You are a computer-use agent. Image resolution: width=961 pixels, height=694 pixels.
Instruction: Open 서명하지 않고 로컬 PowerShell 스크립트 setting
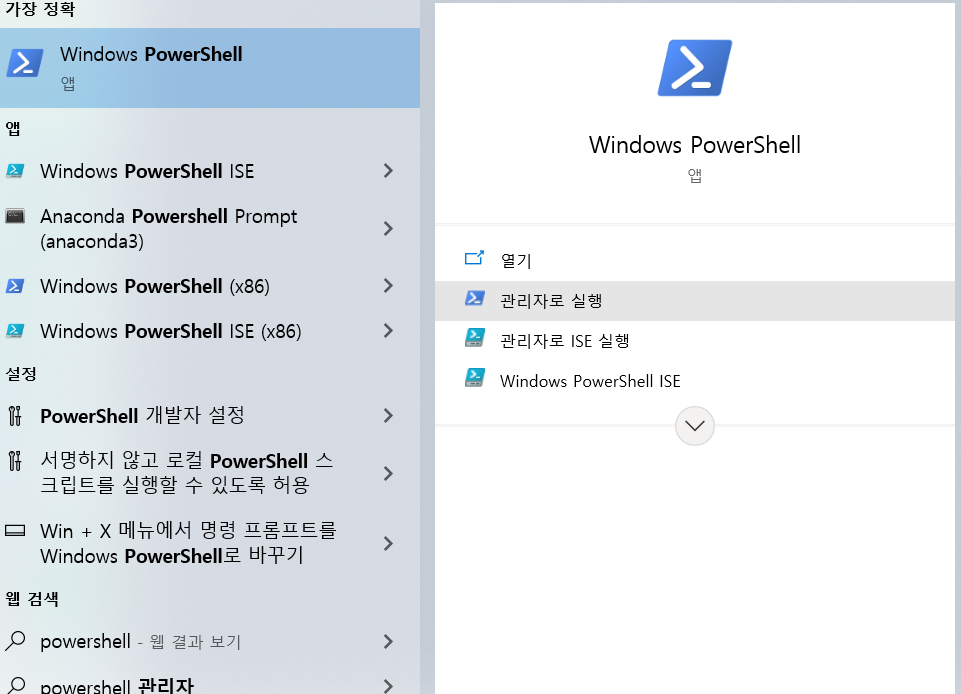210,473
